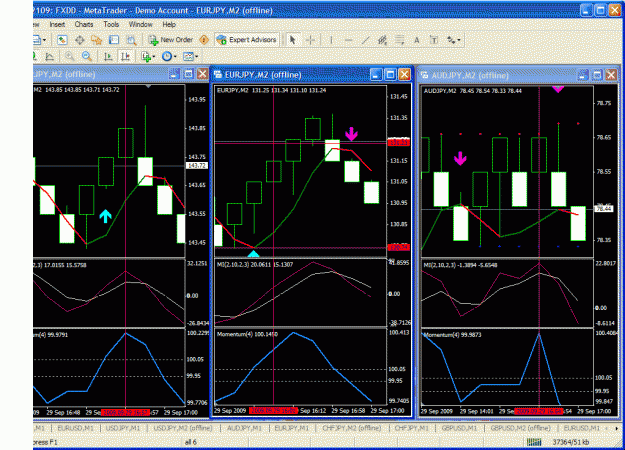Click the EURJPY,M2 131.25 OHLC header text

tap(271, 90)
